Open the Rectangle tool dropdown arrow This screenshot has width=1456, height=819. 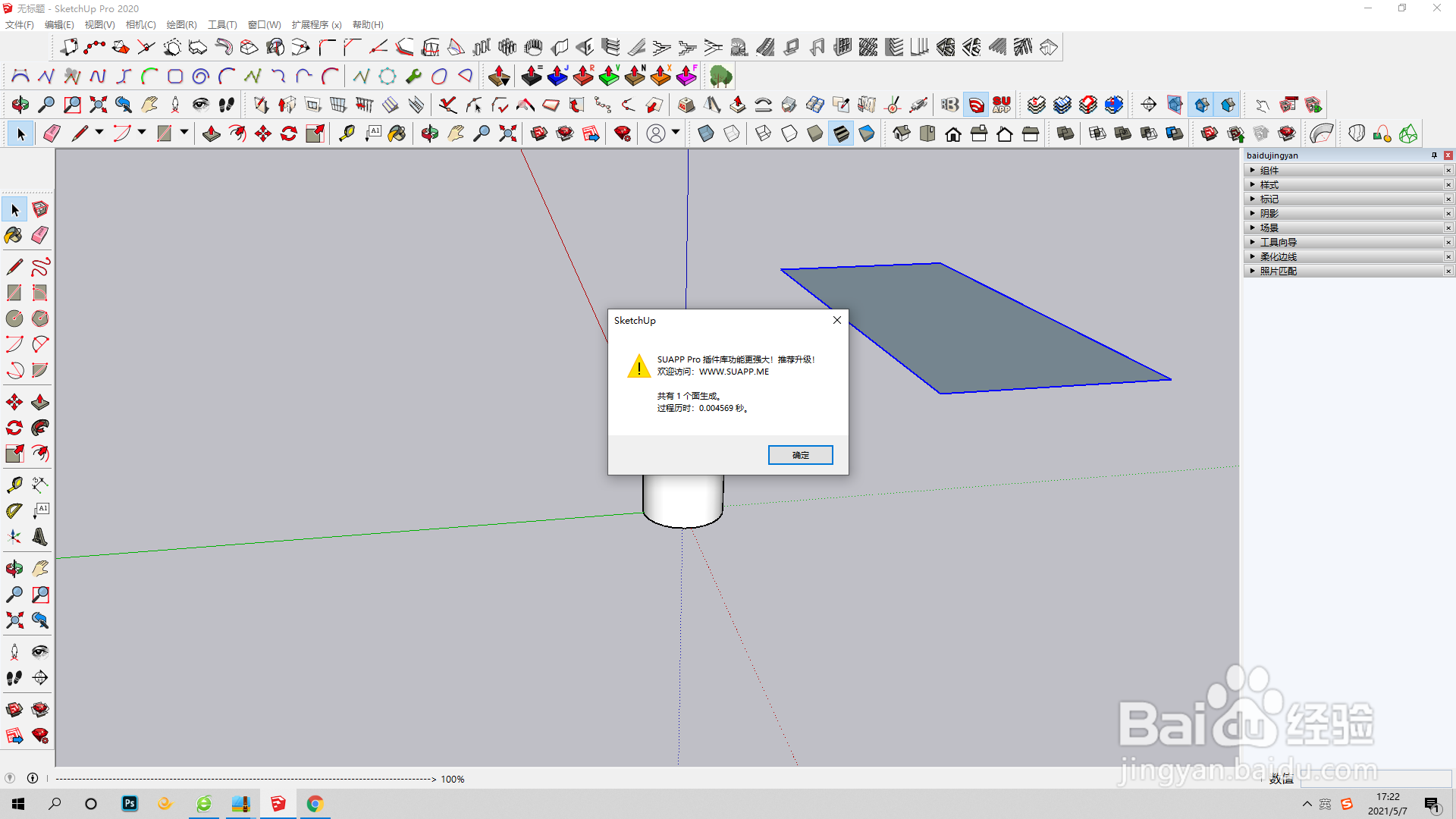(184, 133)
